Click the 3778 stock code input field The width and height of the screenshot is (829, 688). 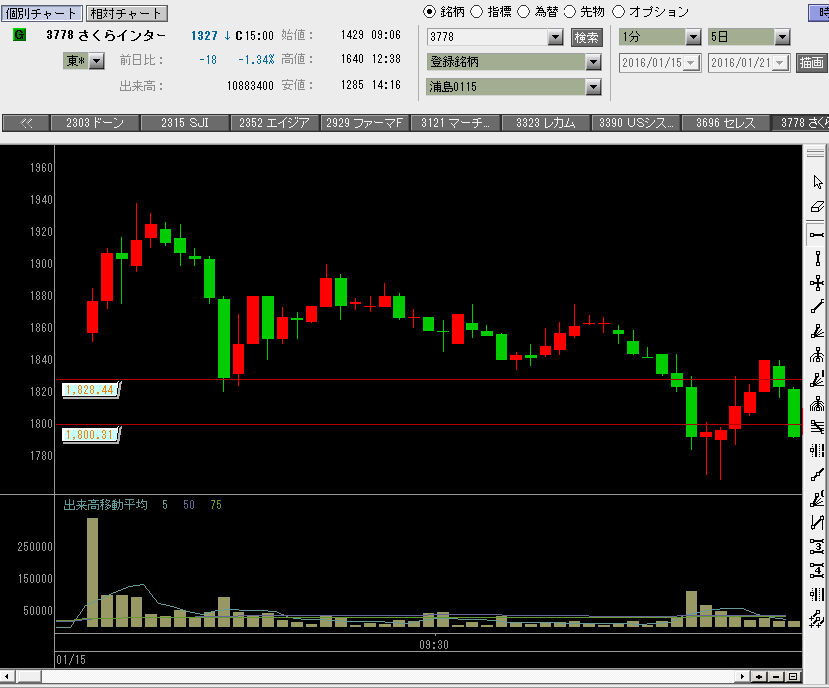[x=488, y=37]
